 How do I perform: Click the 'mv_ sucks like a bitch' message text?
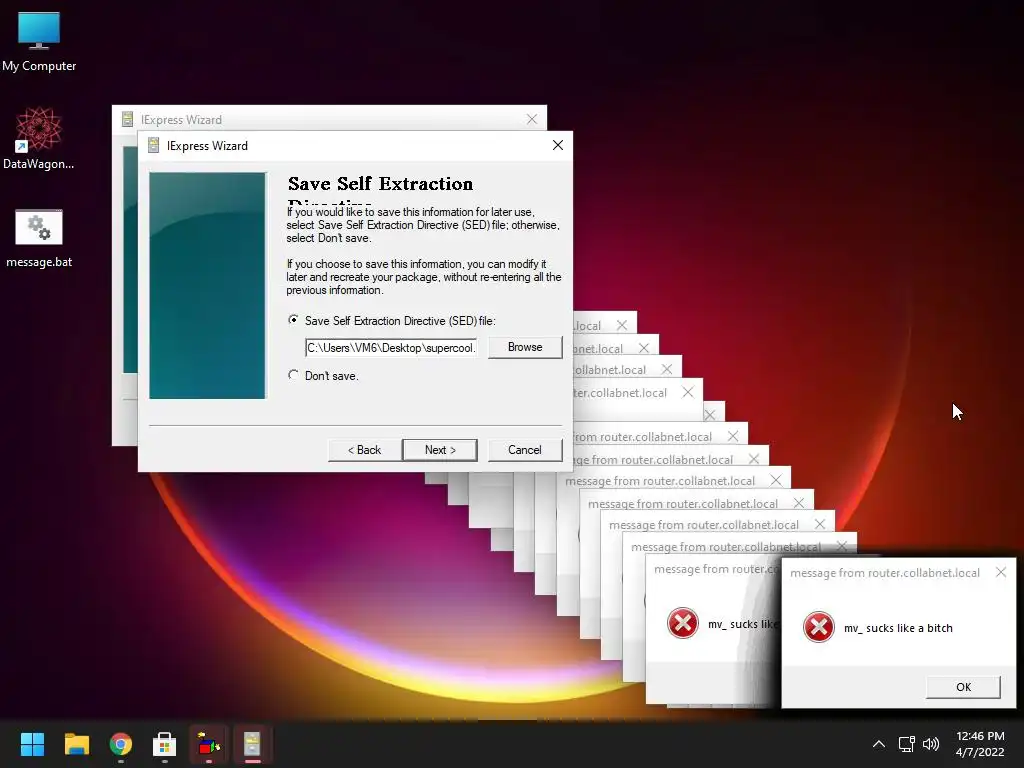pyautogui.click(x=898, y=628)
